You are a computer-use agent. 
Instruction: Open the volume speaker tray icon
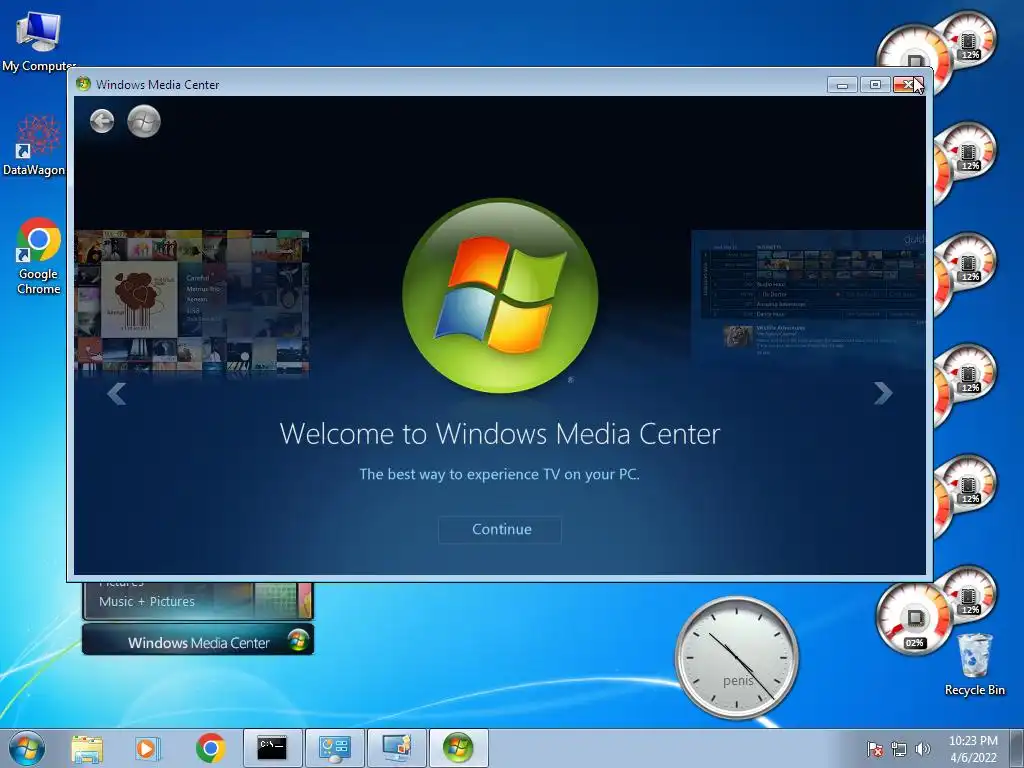(923, 749)
